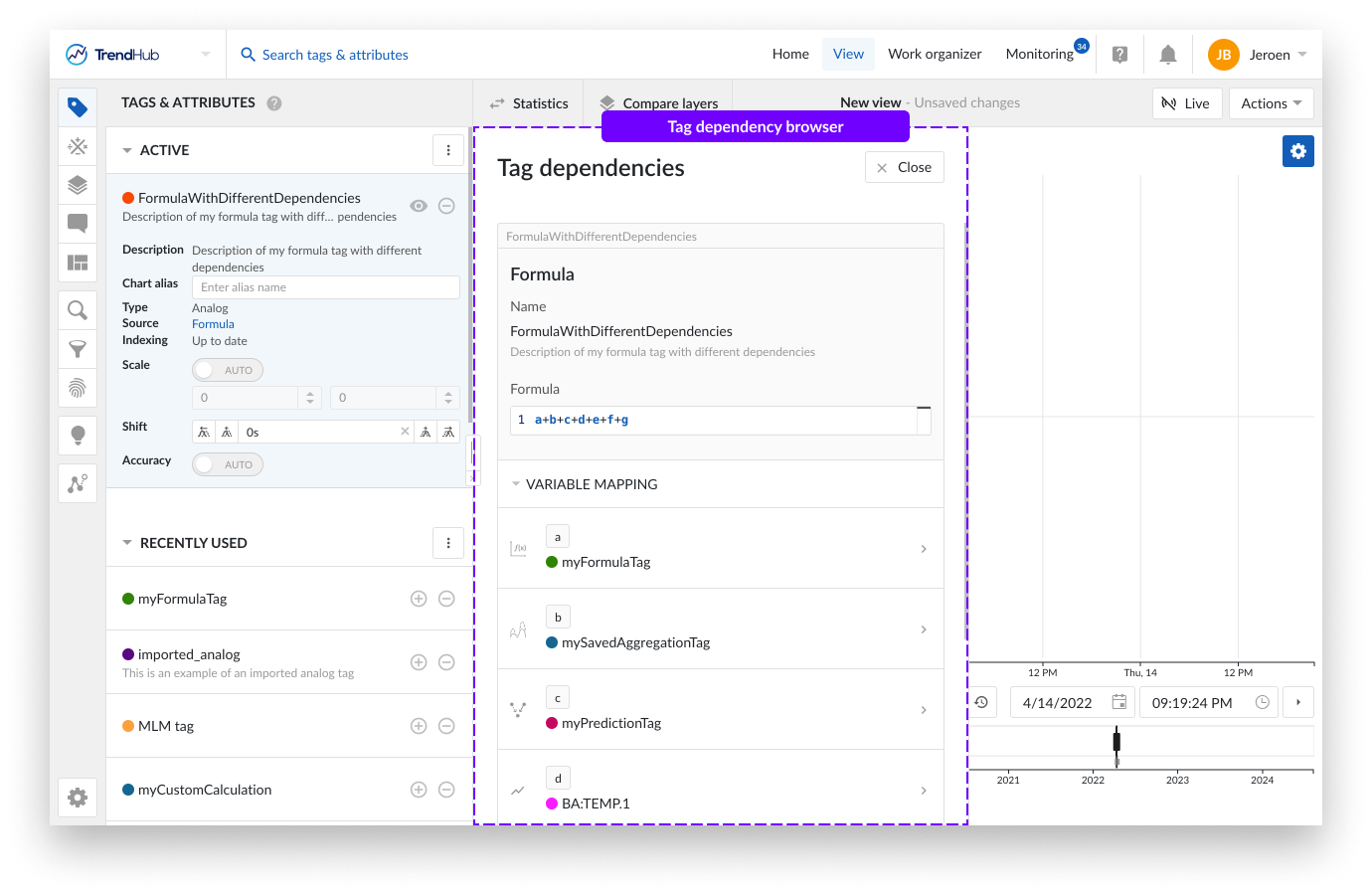
Task: Collapse the VARIABLE MAPPING section
Action: tap(516, 484)
